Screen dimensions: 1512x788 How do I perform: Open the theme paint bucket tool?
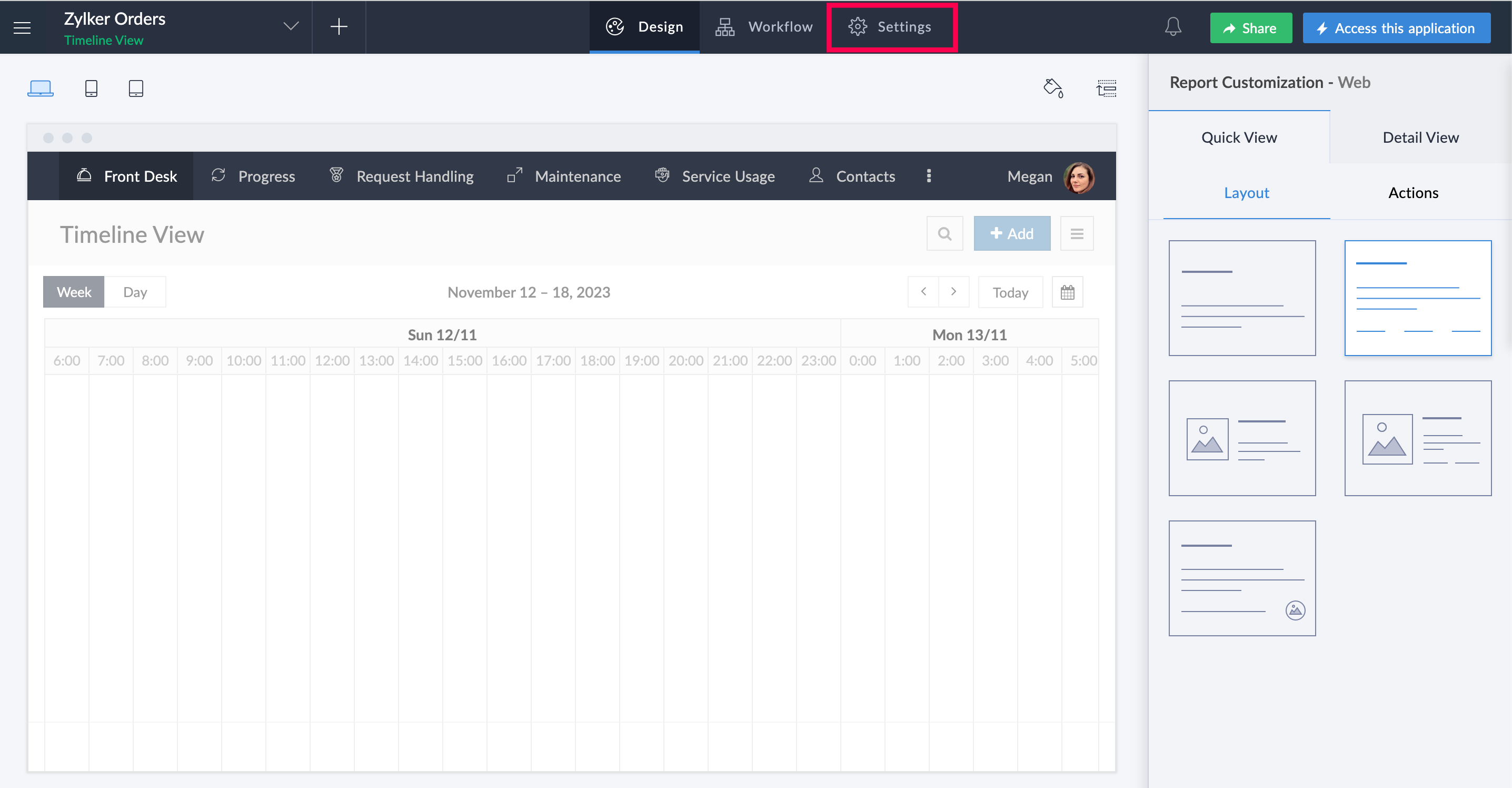click(x=1053, y=88)
